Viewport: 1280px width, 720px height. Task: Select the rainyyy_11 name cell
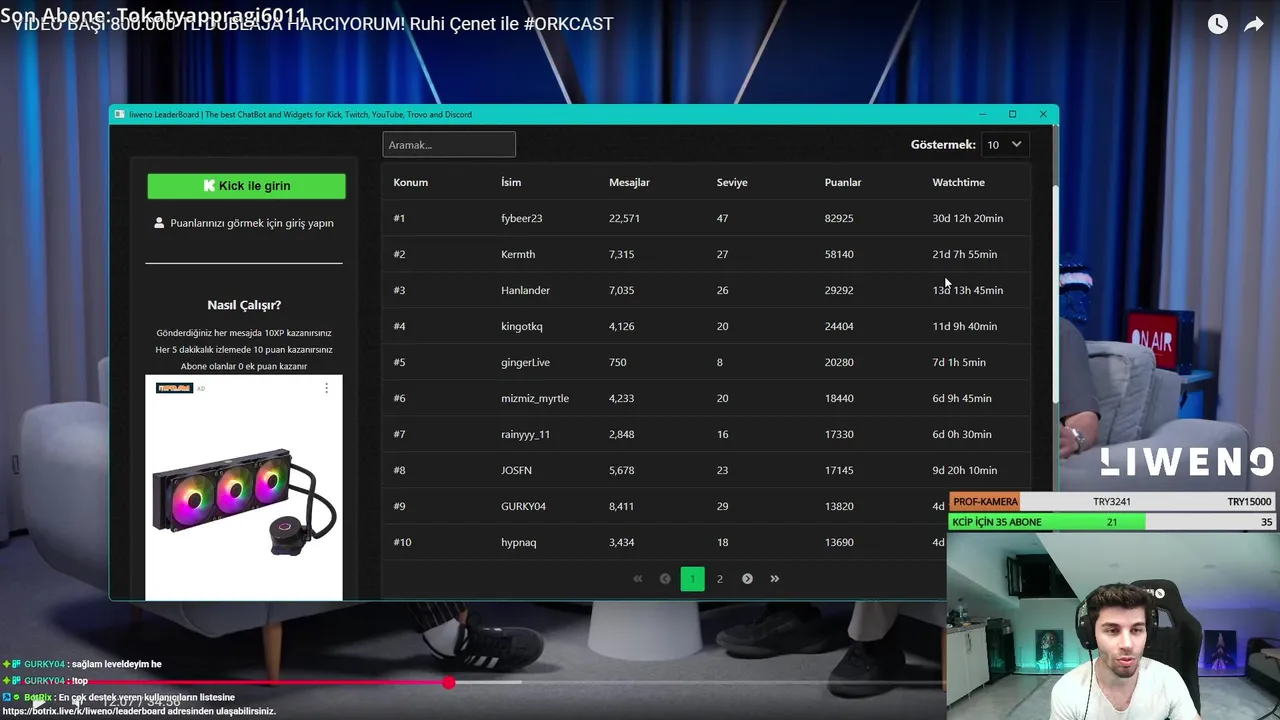click(525, 434)
